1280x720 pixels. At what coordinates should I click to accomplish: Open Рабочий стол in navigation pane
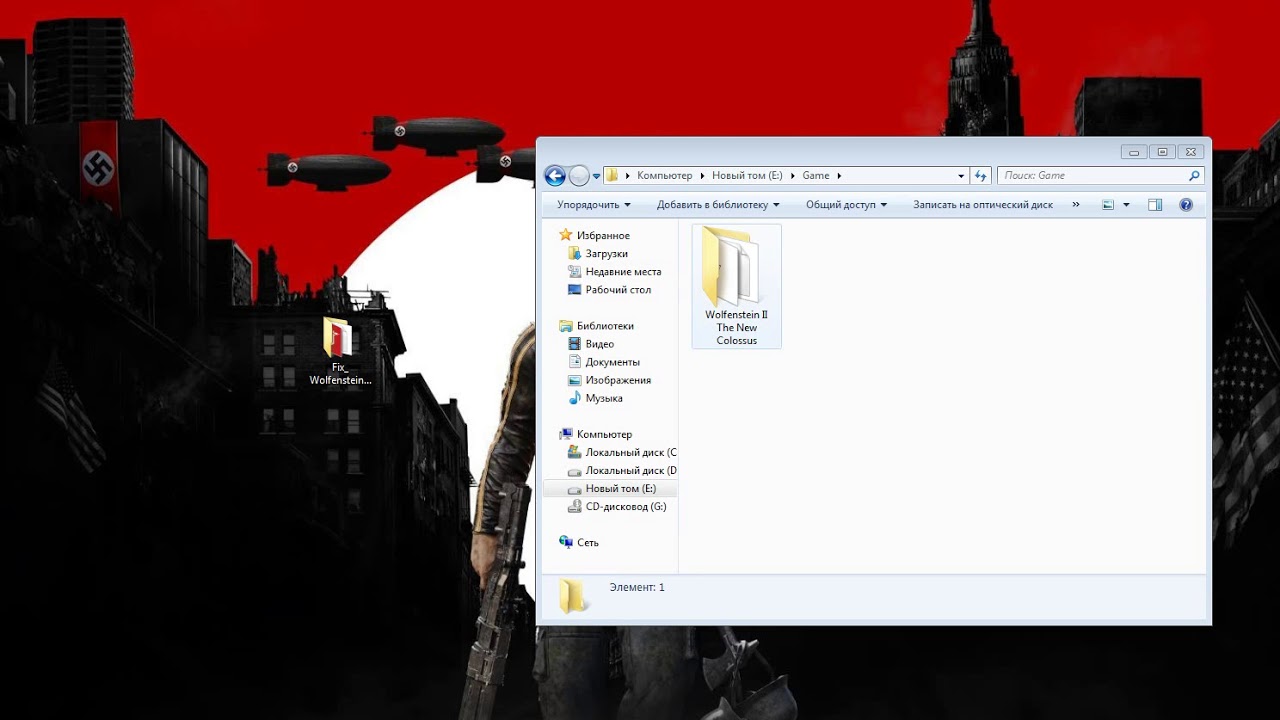pos(618,290)
